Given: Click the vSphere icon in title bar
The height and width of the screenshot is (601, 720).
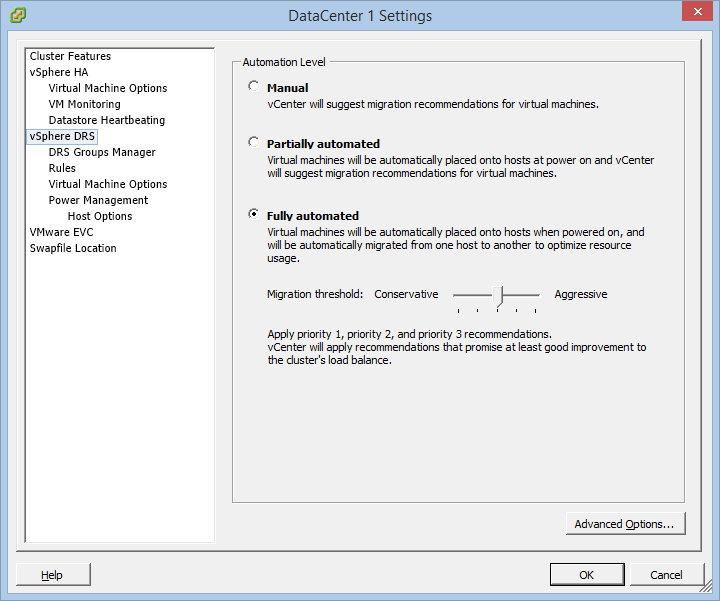Looking at the screenshot, I should click(x=17, y=15).
